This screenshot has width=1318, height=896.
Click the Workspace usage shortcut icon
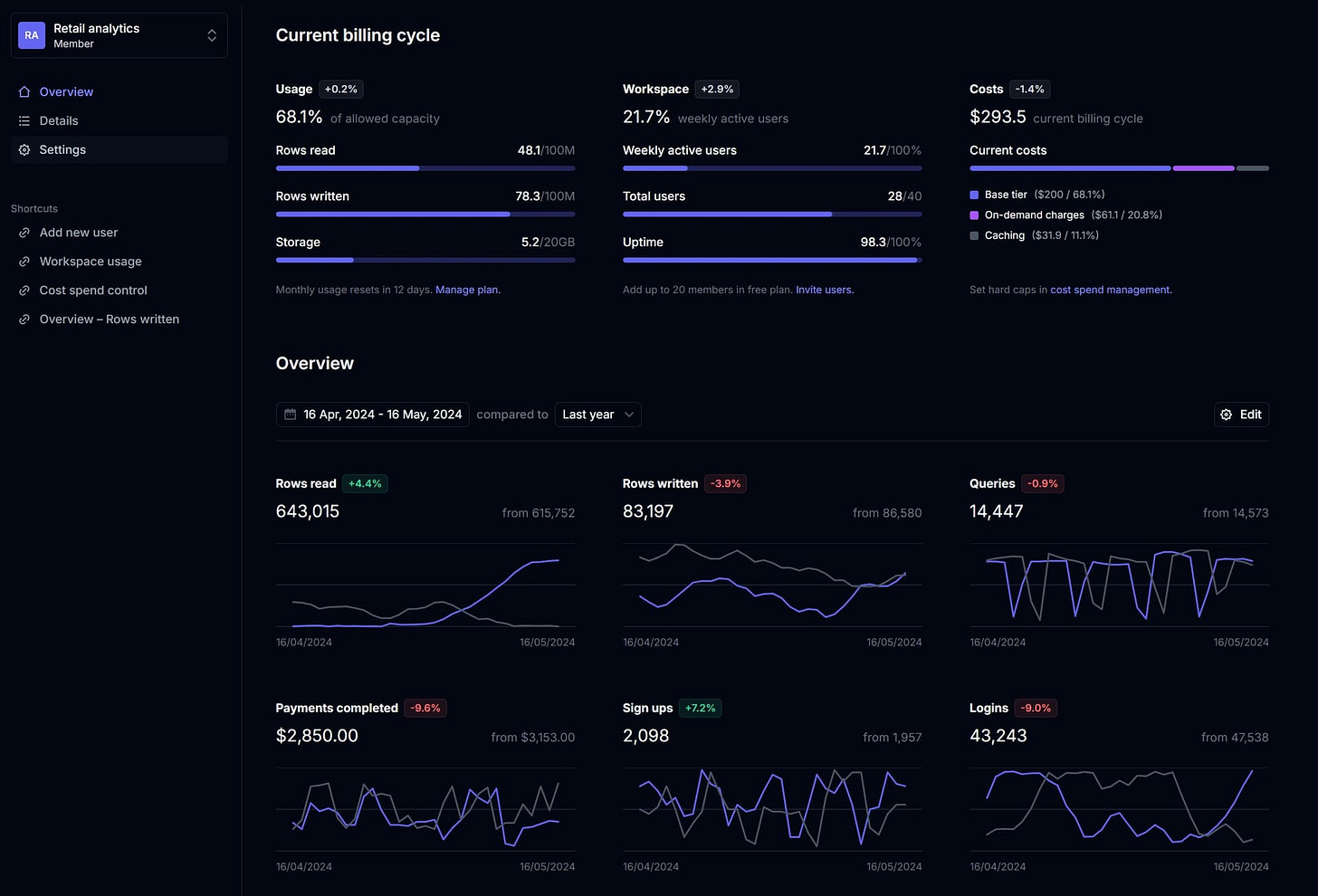click(x=24, y=262)
